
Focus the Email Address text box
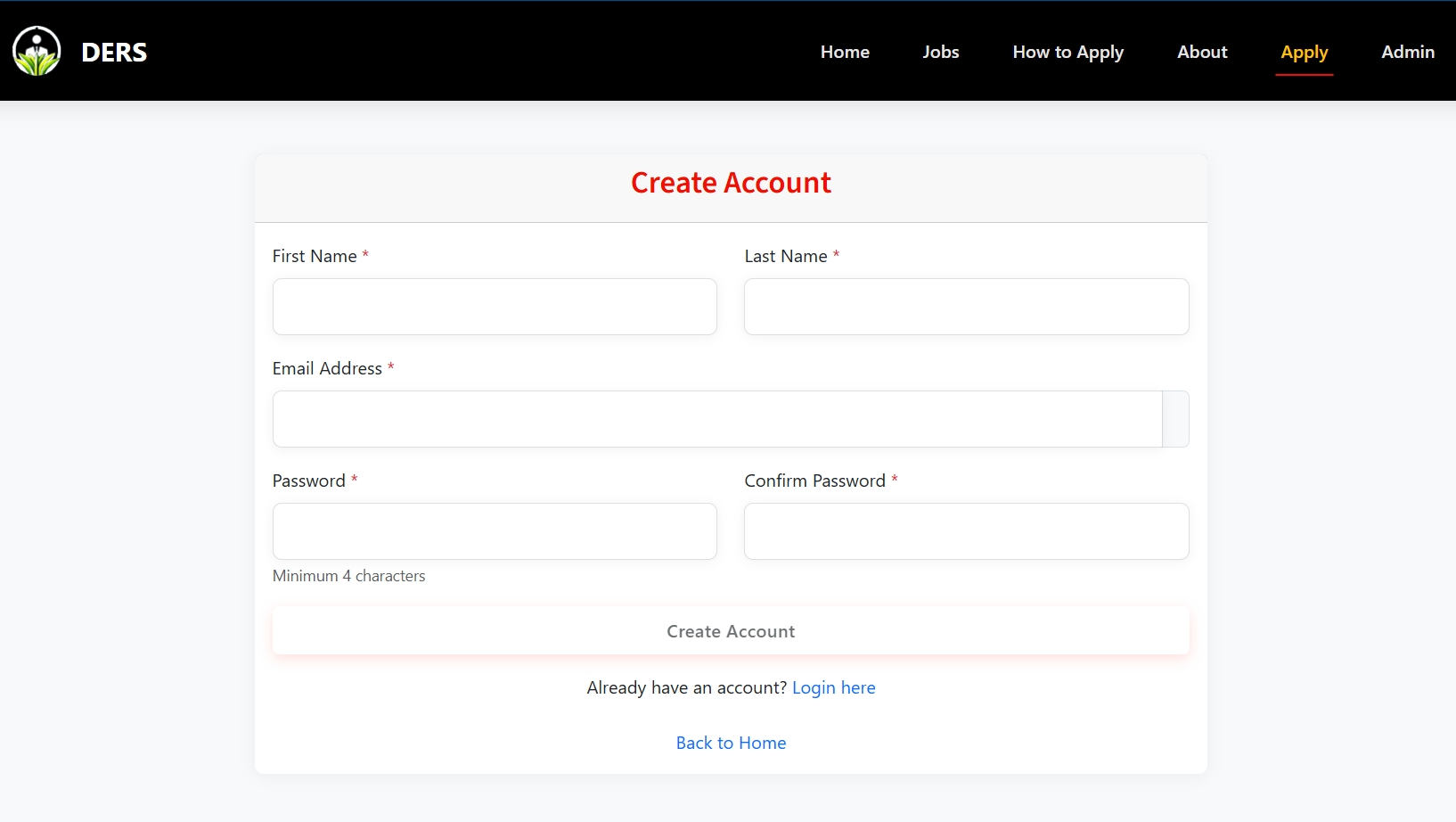(x=716, y=419)
